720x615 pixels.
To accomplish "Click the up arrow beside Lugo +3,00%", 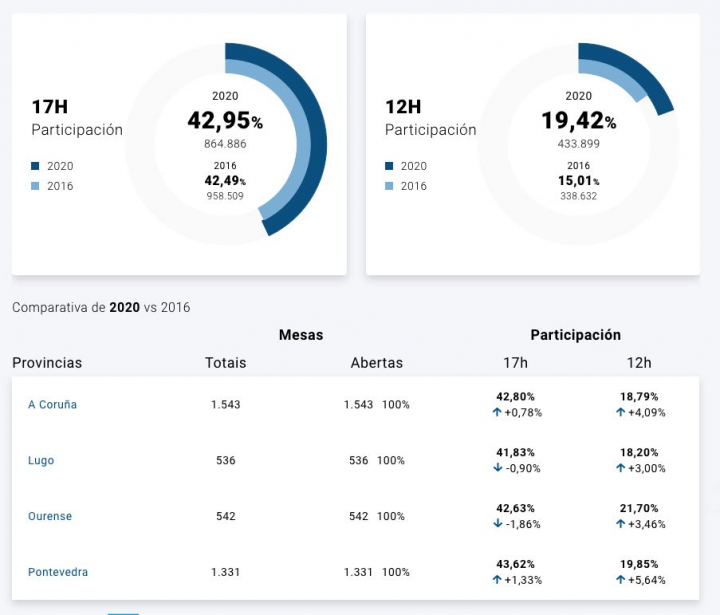I will point(620,468).
